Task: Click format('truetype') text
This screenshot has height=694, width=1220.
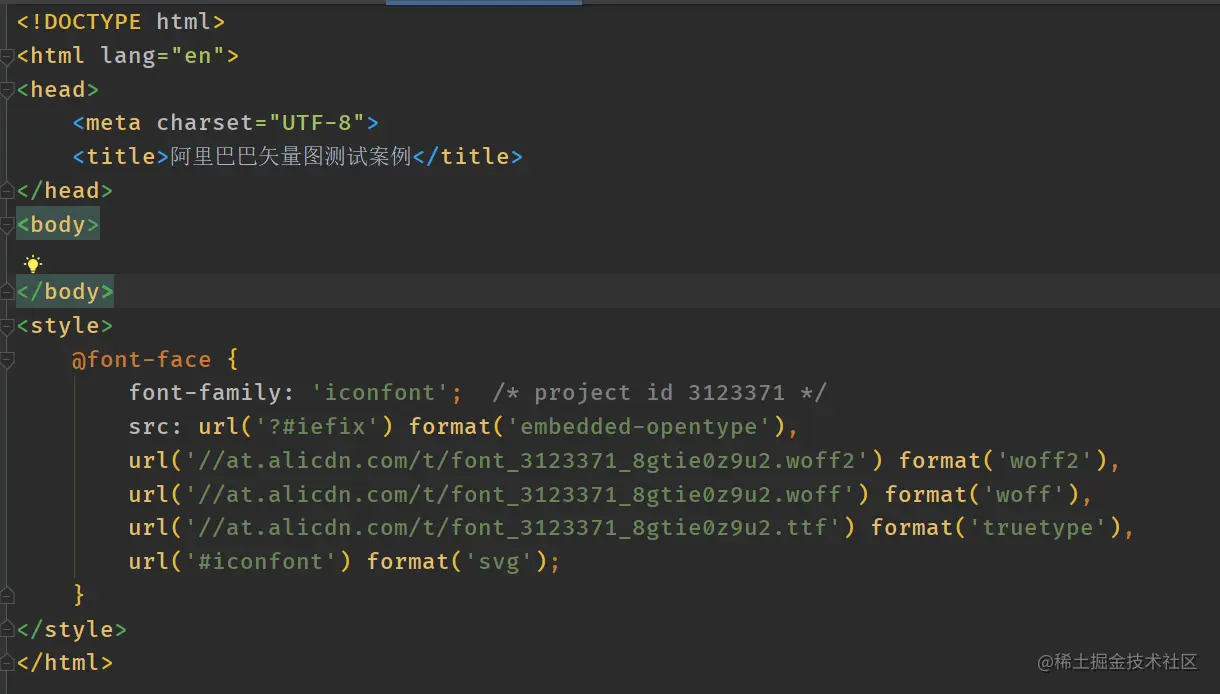Action: pos(995,528)
